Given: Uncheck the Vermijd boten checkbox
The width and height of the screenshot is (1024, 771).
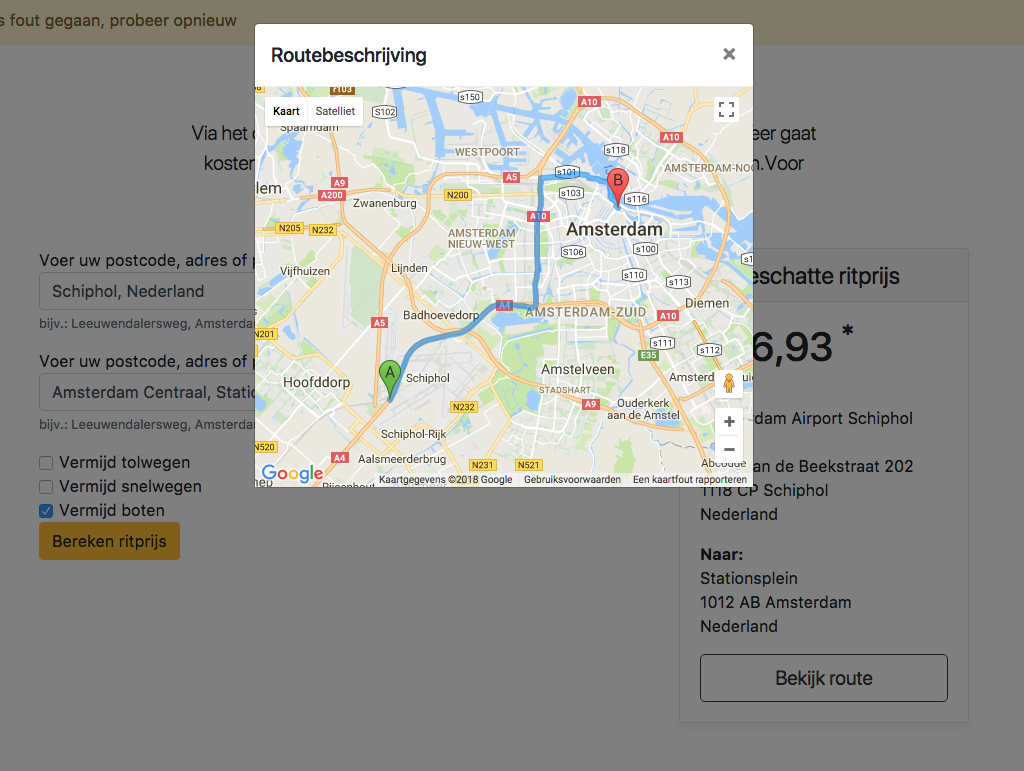Looking at the screenshot, I should tap(46, 511).
